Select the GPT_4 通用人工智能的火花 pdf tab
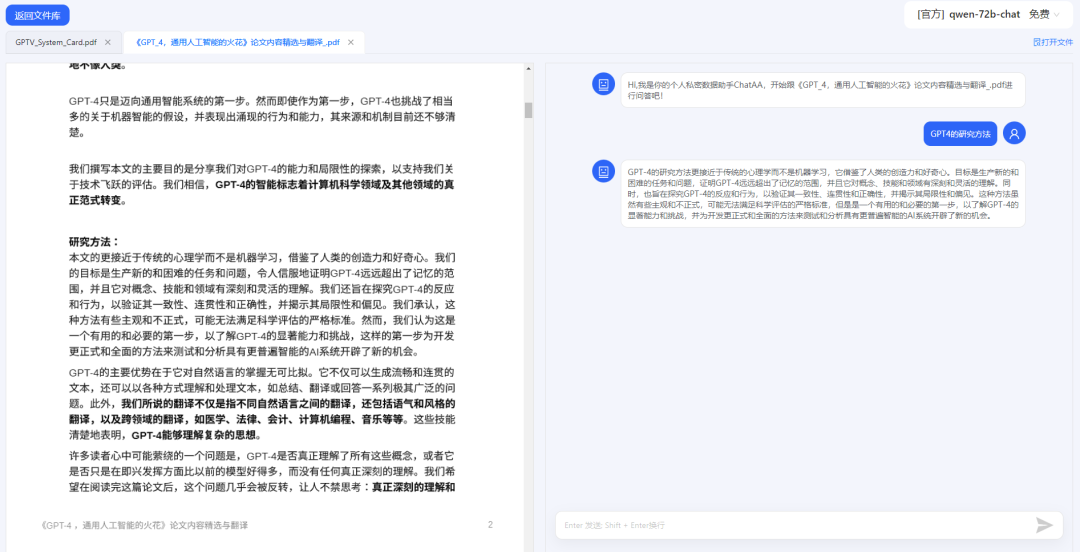 (238, 42)
